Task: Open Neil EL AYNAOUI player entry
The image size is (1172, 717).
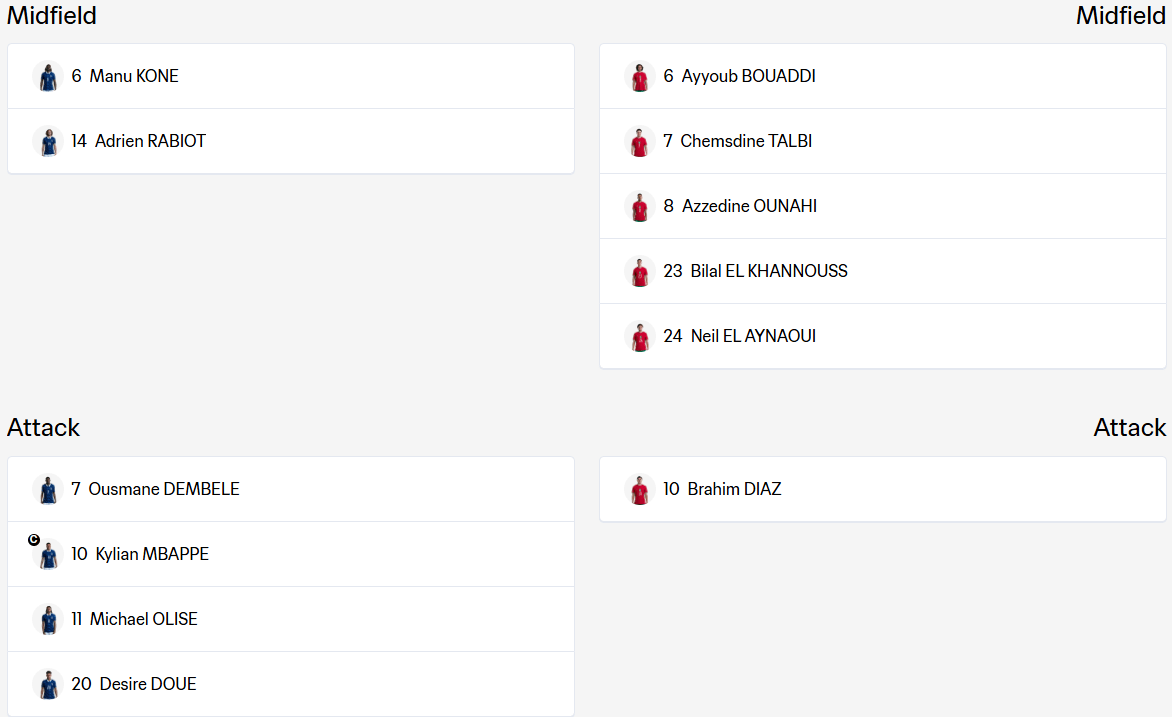Action: (x=883, y=336)
